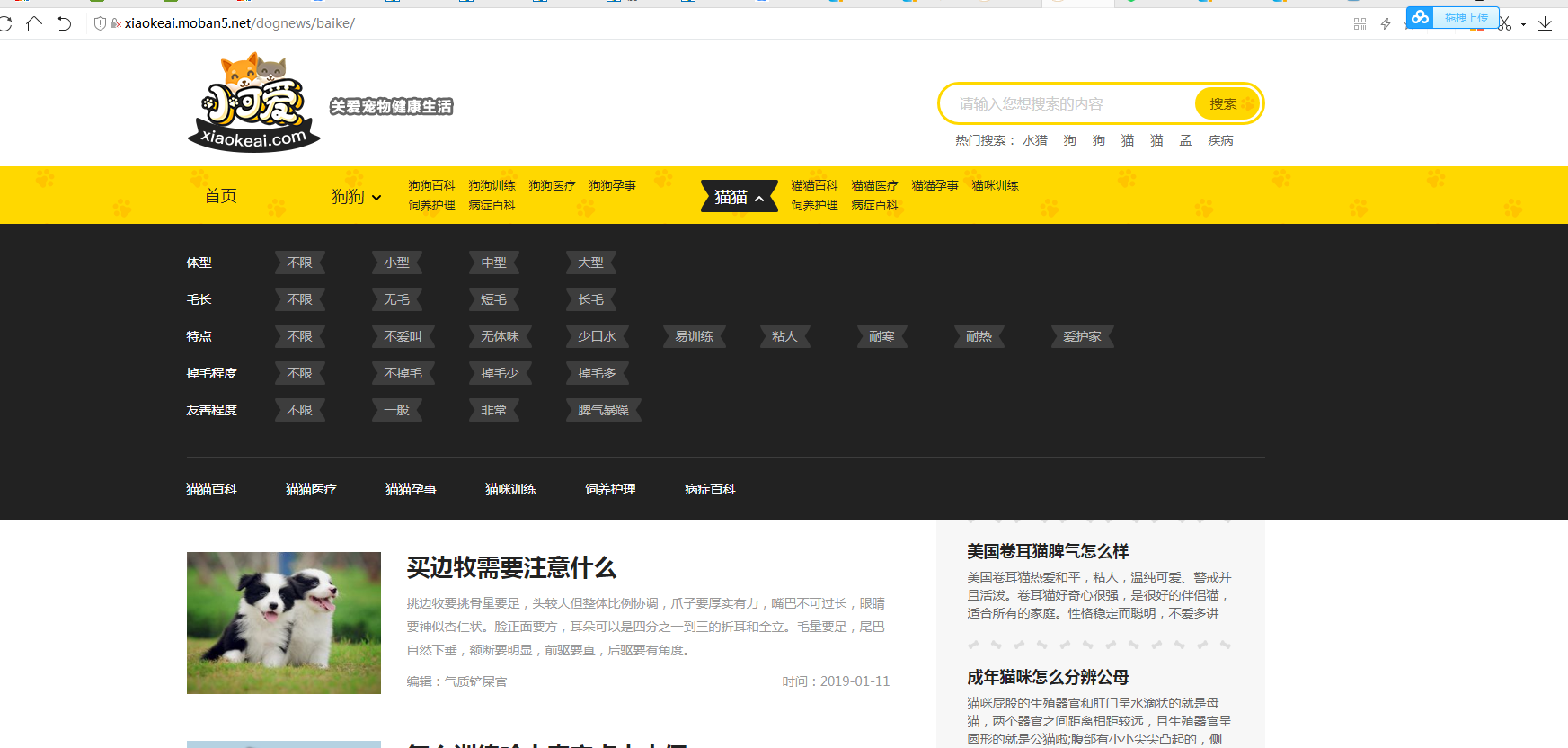Click the site security shield icon
The width and height of the screenshot is (1568, 748).
(100, 23)
